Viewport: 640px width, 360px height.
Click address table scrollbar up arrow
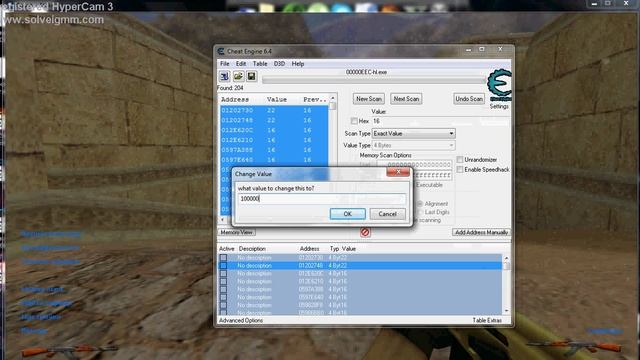[x=507, y=258]
